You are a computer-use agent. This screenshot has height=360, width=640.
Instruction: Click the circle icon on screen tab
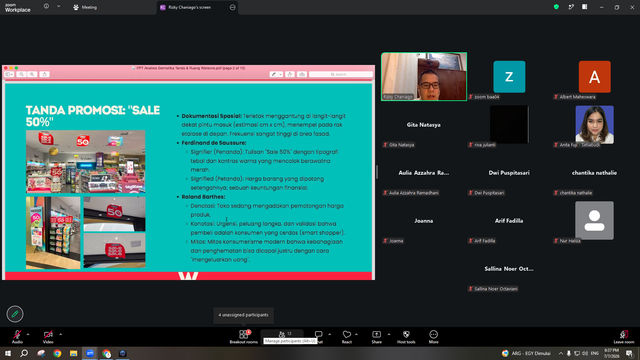(x=233, y=7)
